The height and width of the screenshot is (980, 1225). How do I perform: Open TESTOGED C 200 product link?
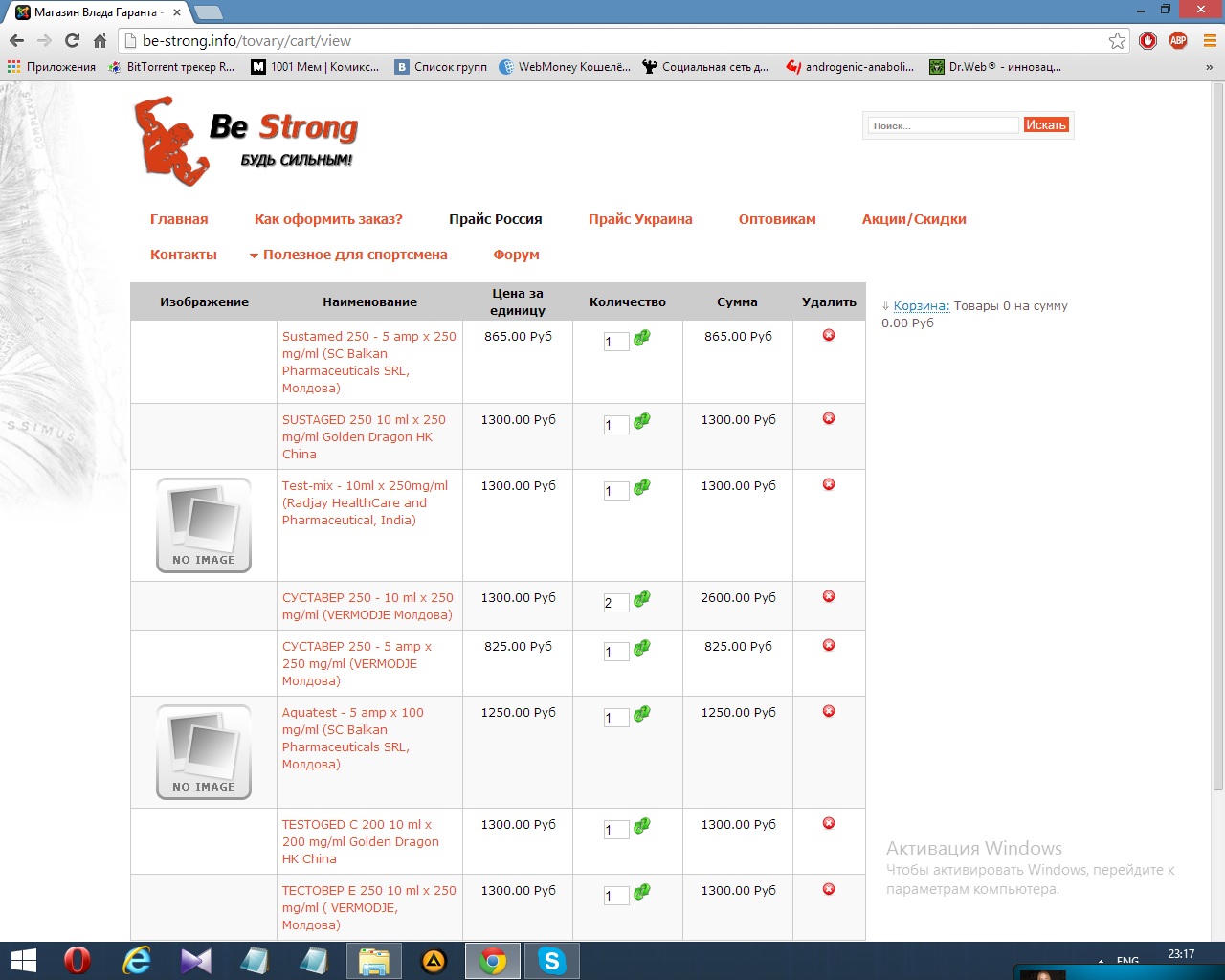coord(360,841)
